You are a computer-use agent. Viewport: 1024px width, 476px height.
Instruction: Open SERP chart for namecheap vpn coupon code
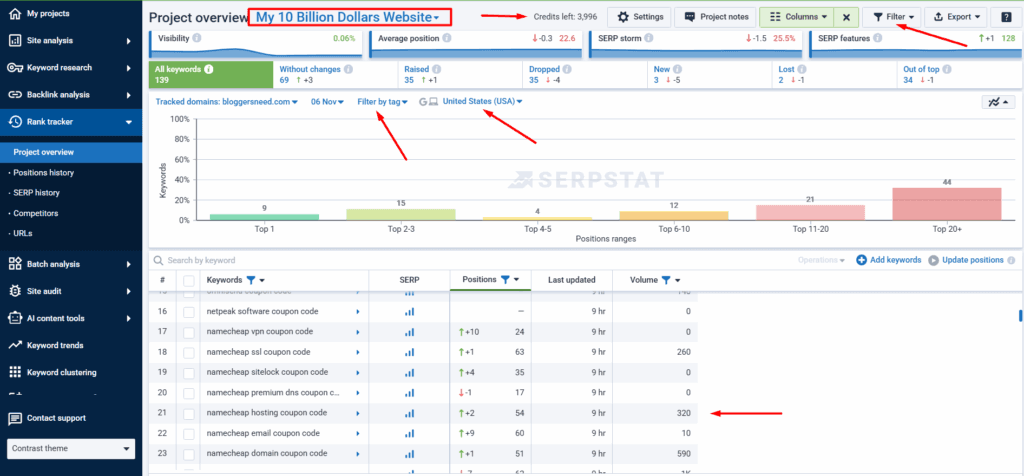point(409,332)
